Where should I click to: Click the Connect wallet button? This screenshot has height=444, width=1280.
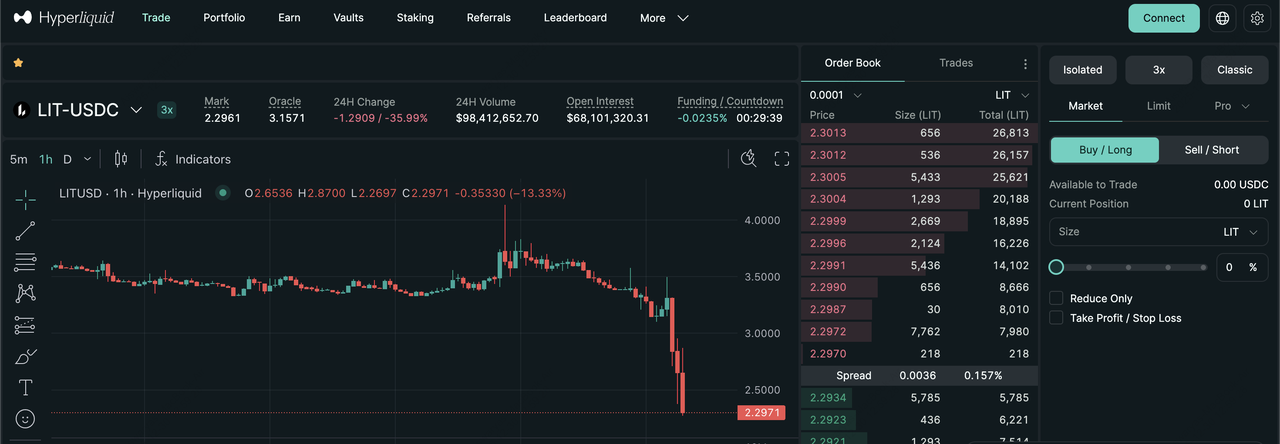pos(1164,18)
